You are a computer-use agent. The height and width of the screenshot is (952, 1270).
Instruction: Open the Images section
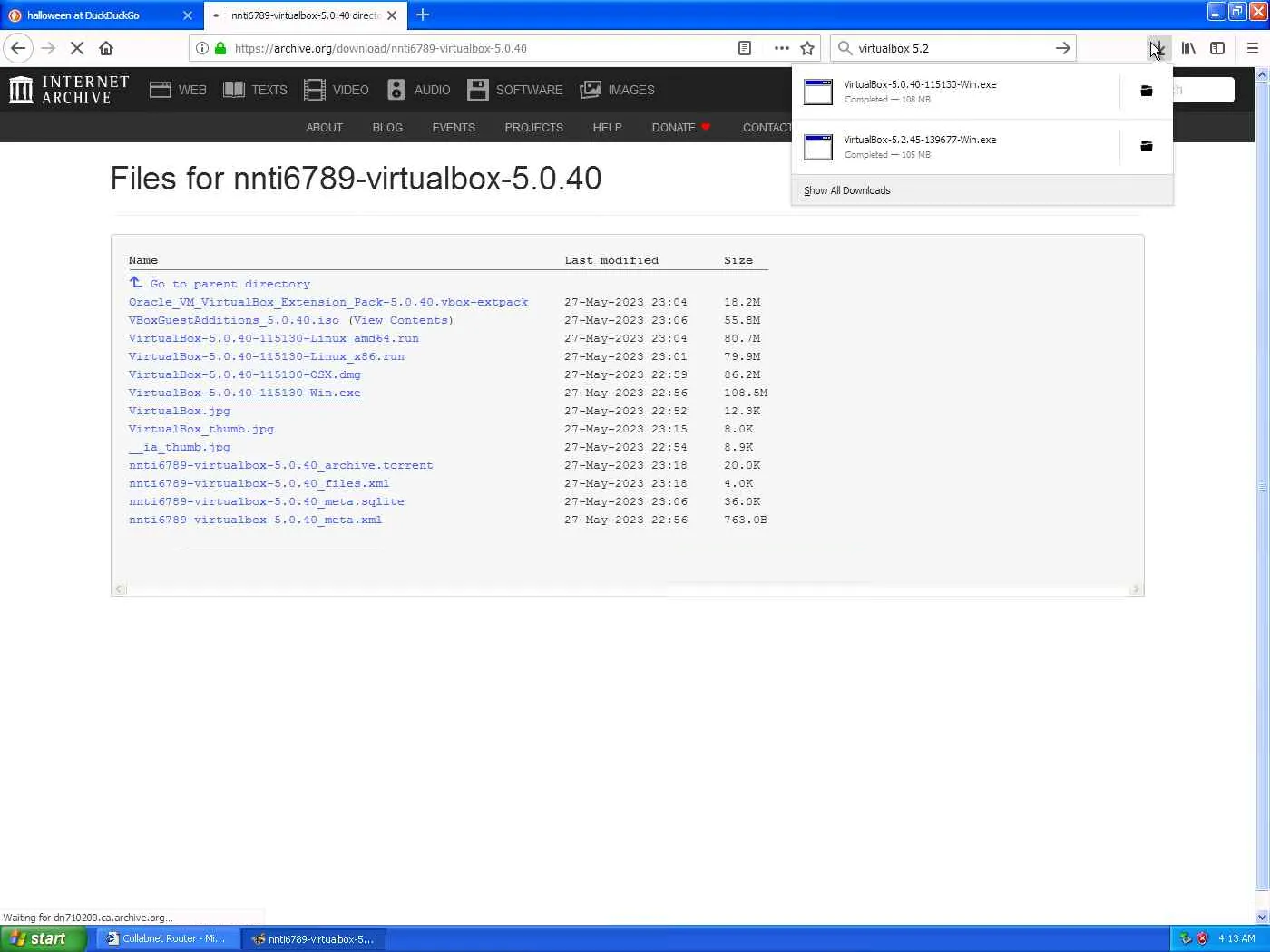coord(617,90)
